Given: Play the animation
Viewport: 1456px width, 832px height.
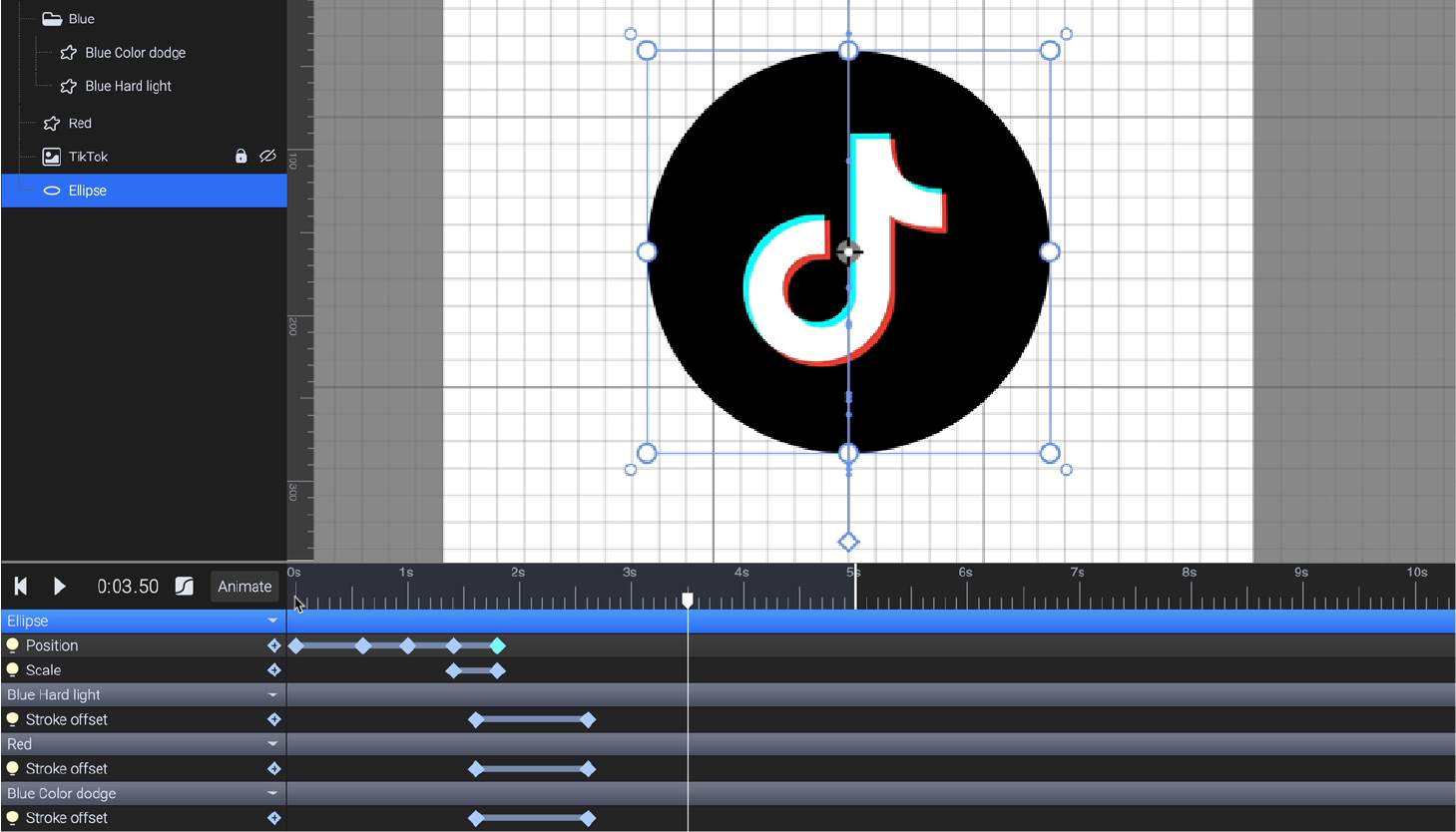Looking at the screenshot, I should point(60,587).
